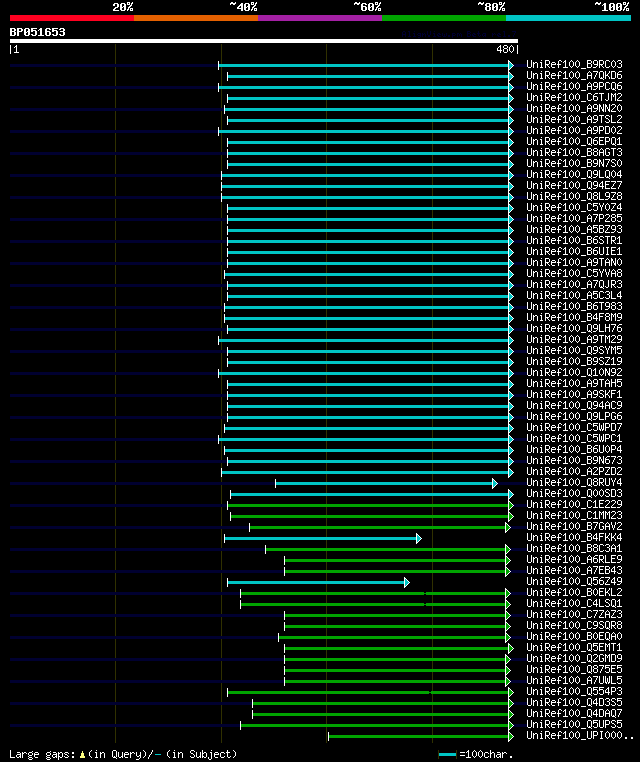Click the label UniRef100_Q8L9Z8

click(x=574, y=196)
